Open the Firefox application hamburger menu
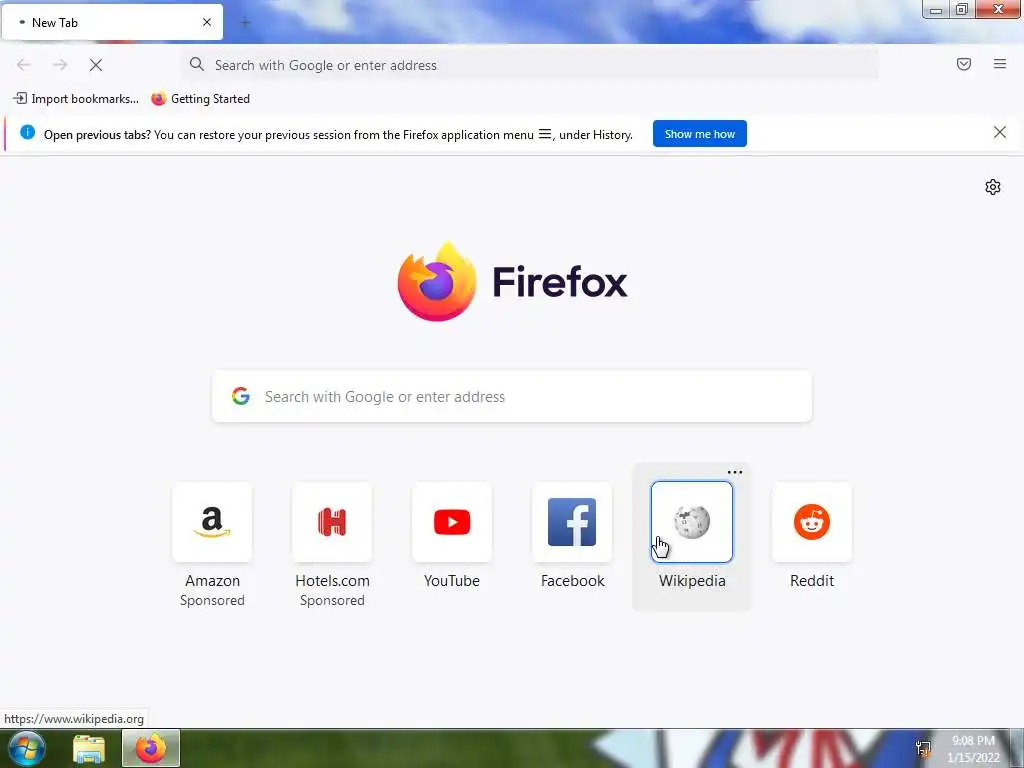This screenshot has width=1024, height=768. point(1000,64)
